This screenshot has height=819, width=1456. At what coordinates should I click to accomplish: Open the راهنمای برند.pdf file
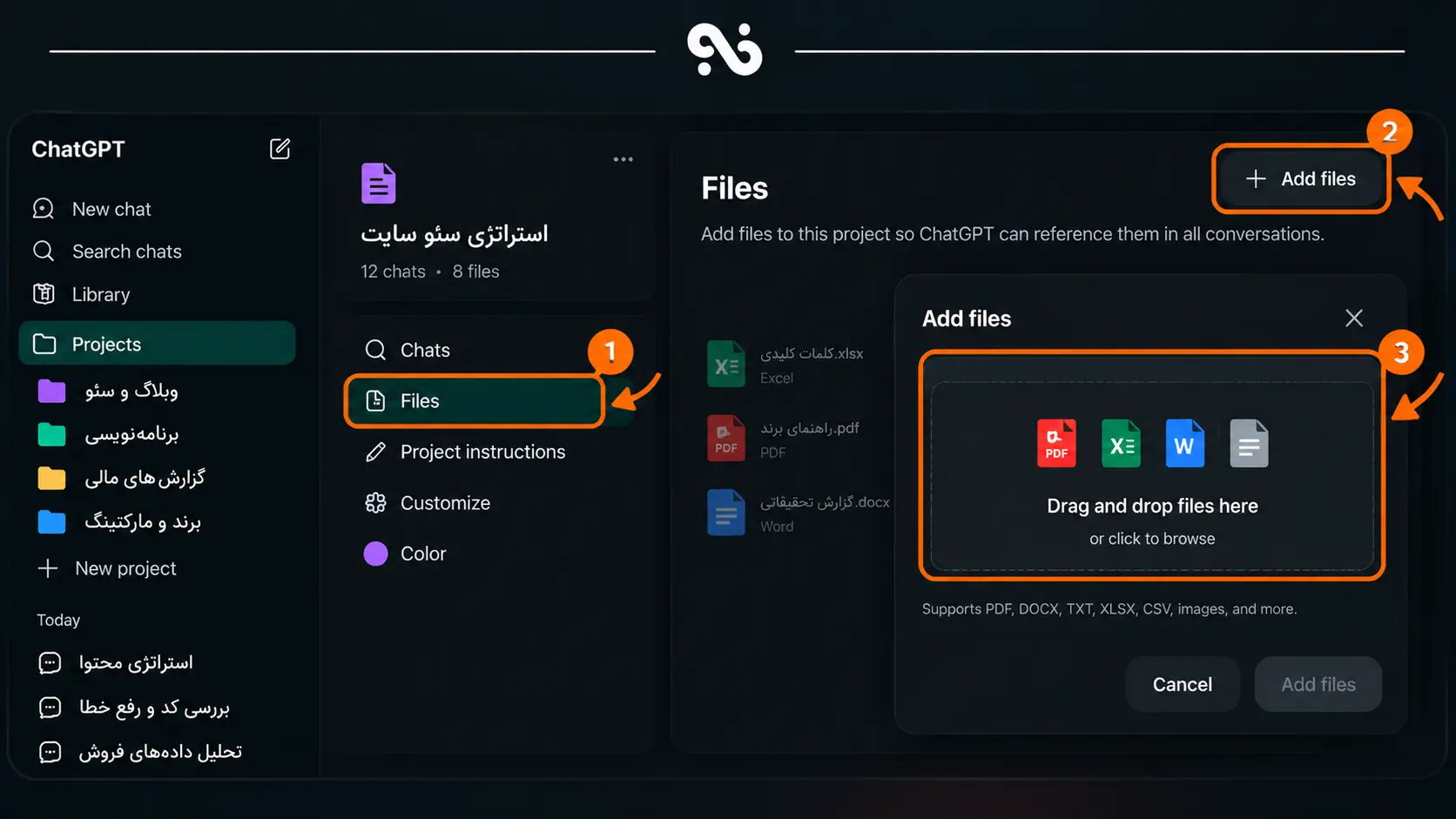tap(784, 439)
